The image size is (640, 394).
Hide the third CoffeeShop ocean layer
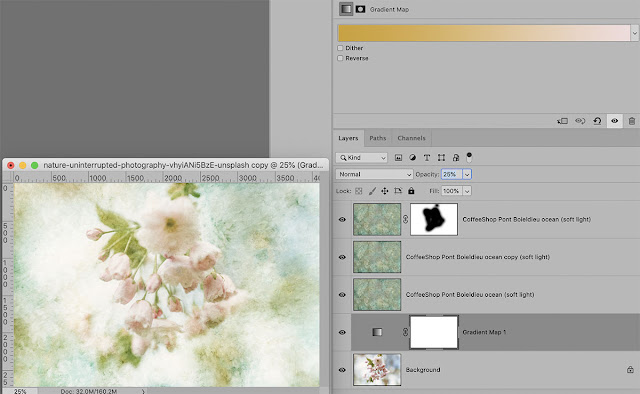[342, 295]
